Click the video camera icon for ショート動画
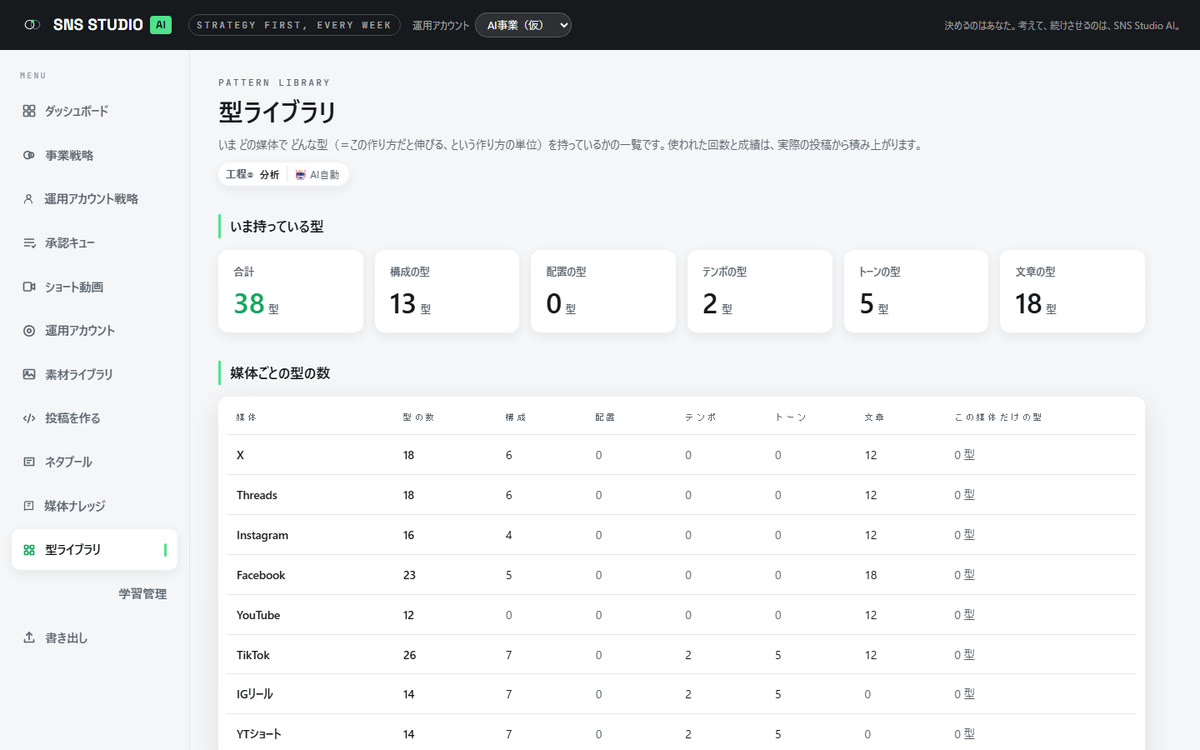Viewport: 1200px width, 750px height. (29, 287)
